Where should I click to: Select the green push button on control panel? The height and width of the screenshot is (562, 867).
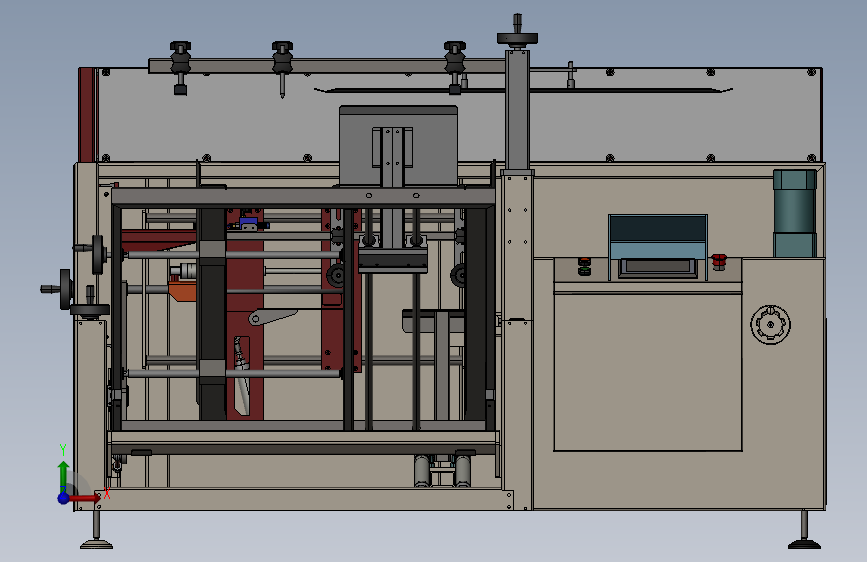584,270
